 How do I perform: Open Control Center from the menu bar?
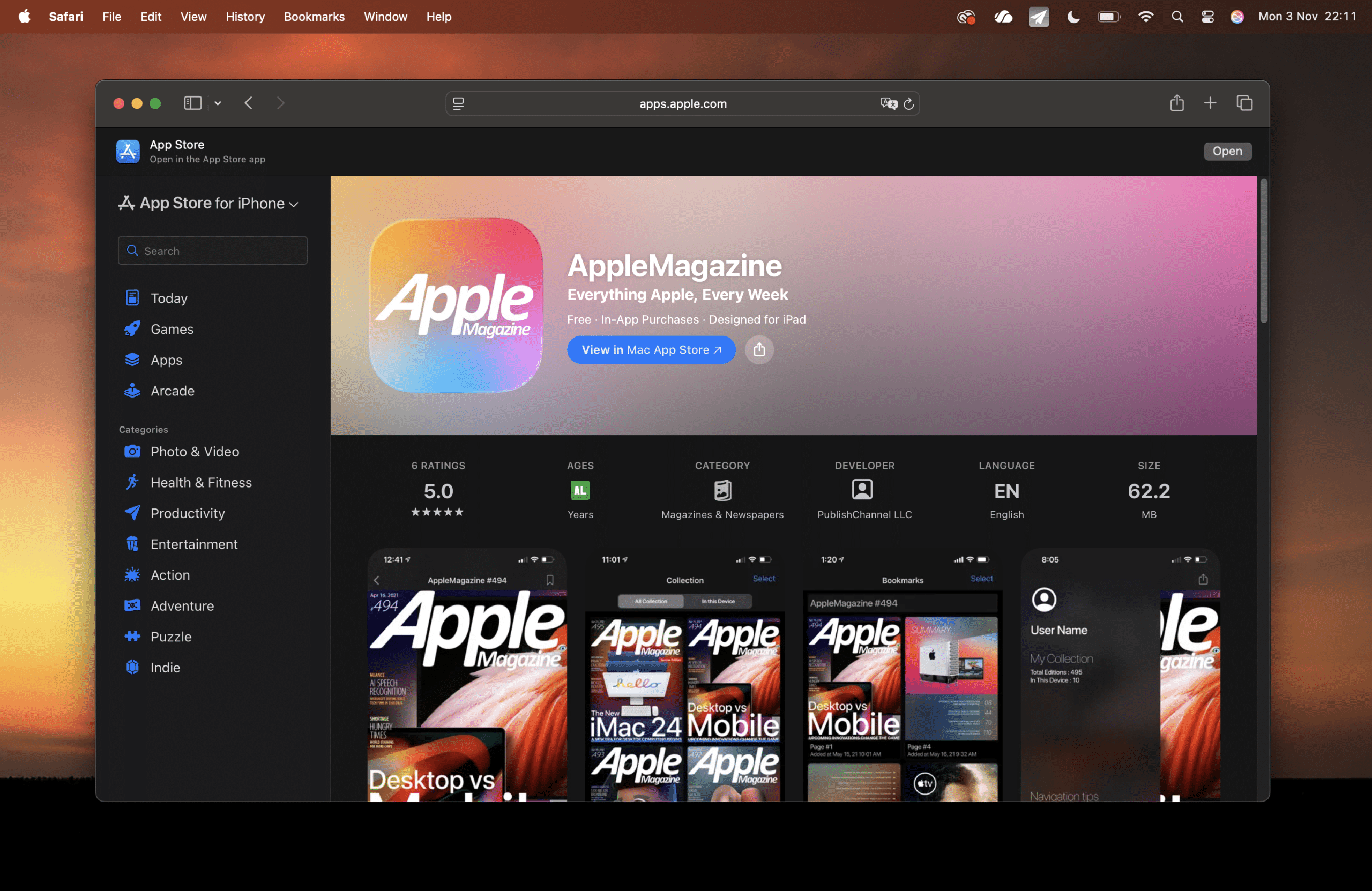[1207, 17]
